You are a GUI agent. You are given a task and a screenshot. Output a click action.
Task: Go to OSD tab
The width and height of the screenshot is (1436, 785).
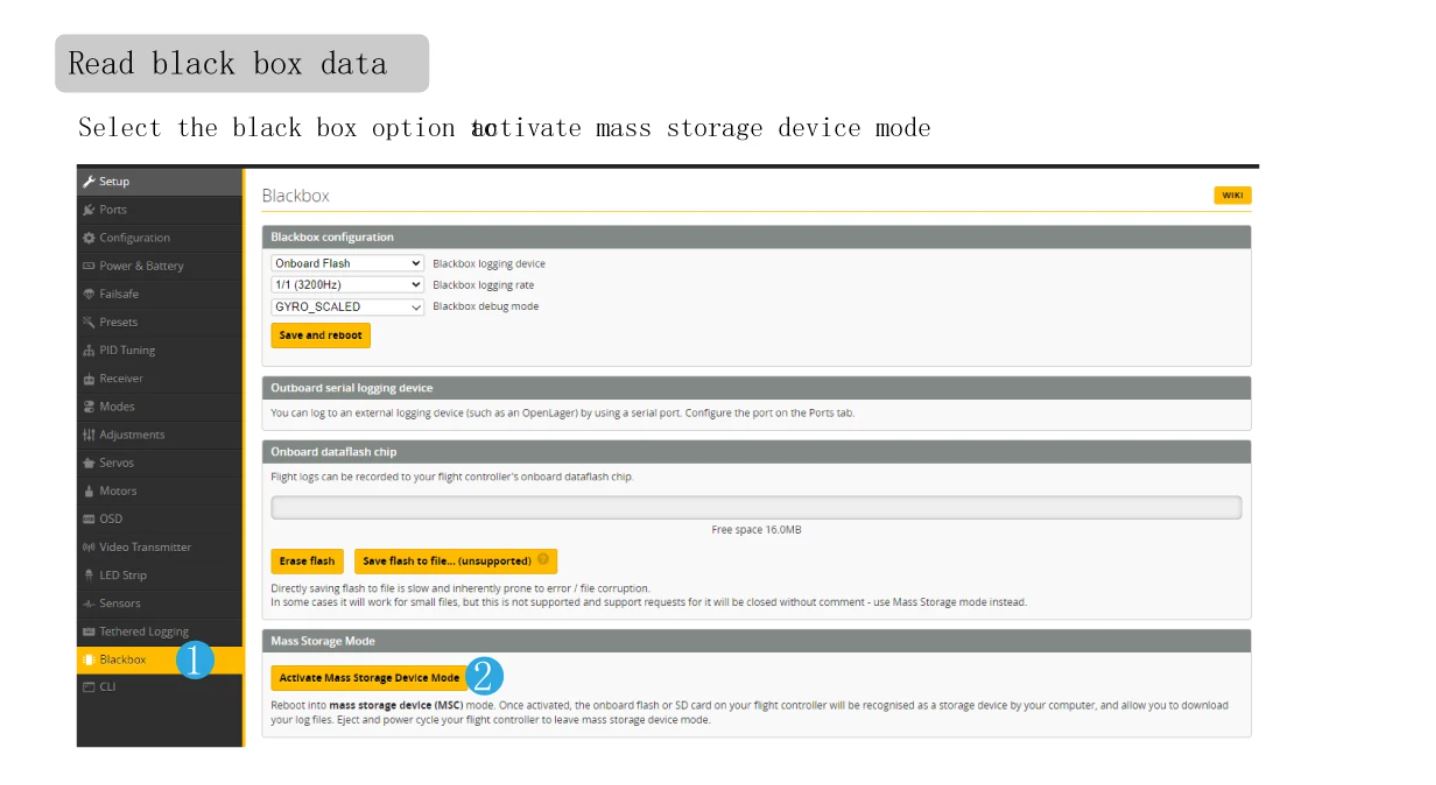pos(159,519)
